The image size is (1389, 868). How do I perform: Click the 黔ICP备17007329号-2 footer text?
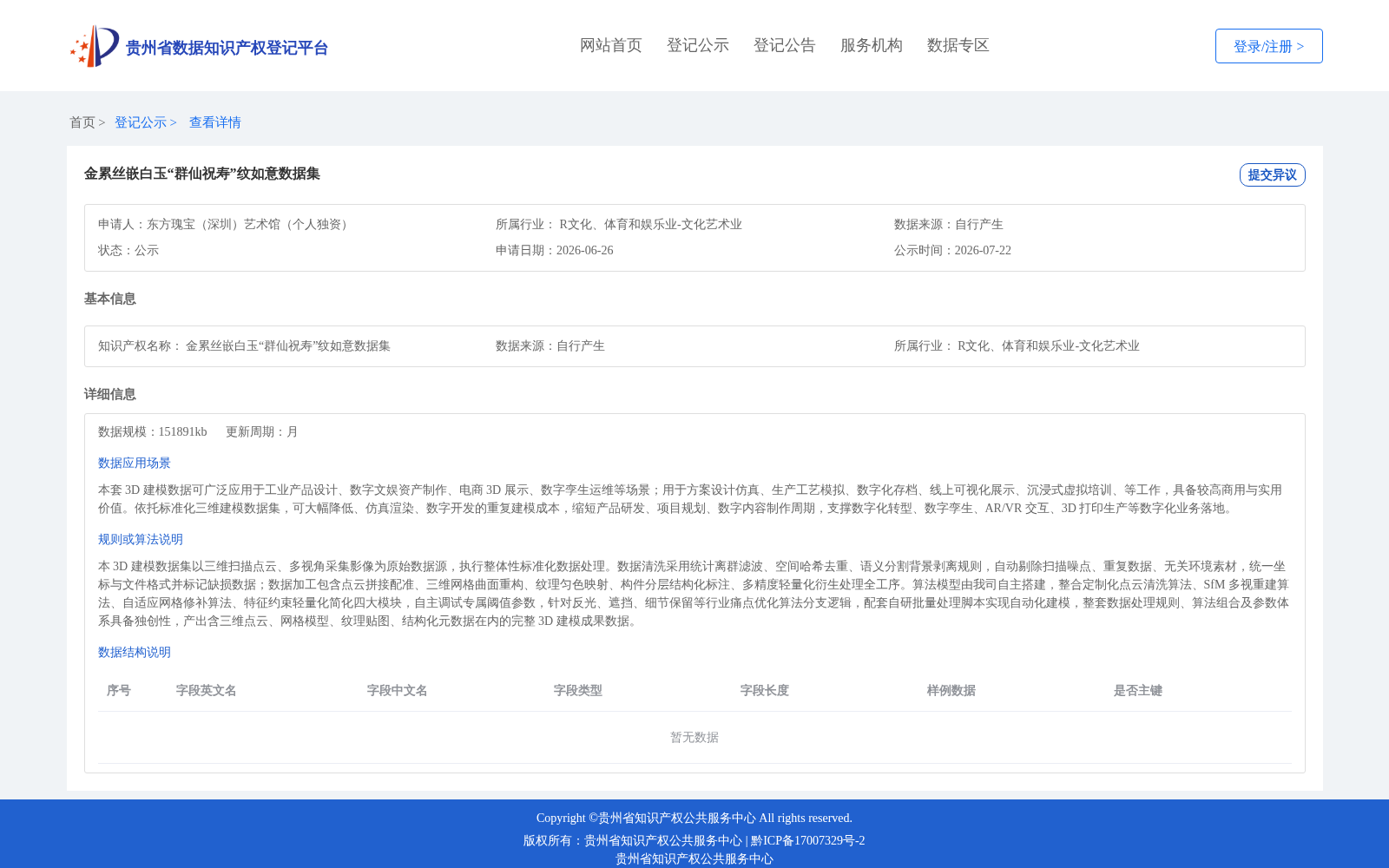[x=808, y=840]
